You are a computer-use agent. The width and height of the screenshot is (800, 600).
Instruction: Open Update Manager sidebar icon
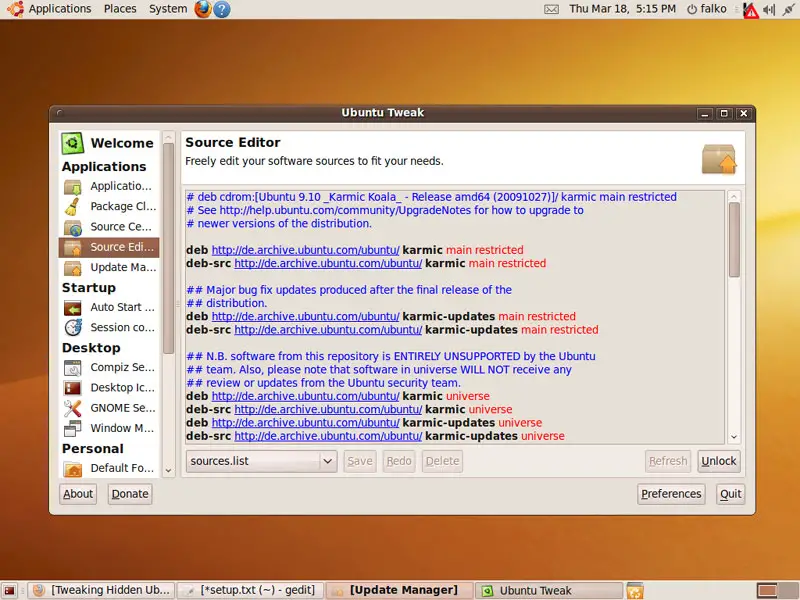[73, 268]
